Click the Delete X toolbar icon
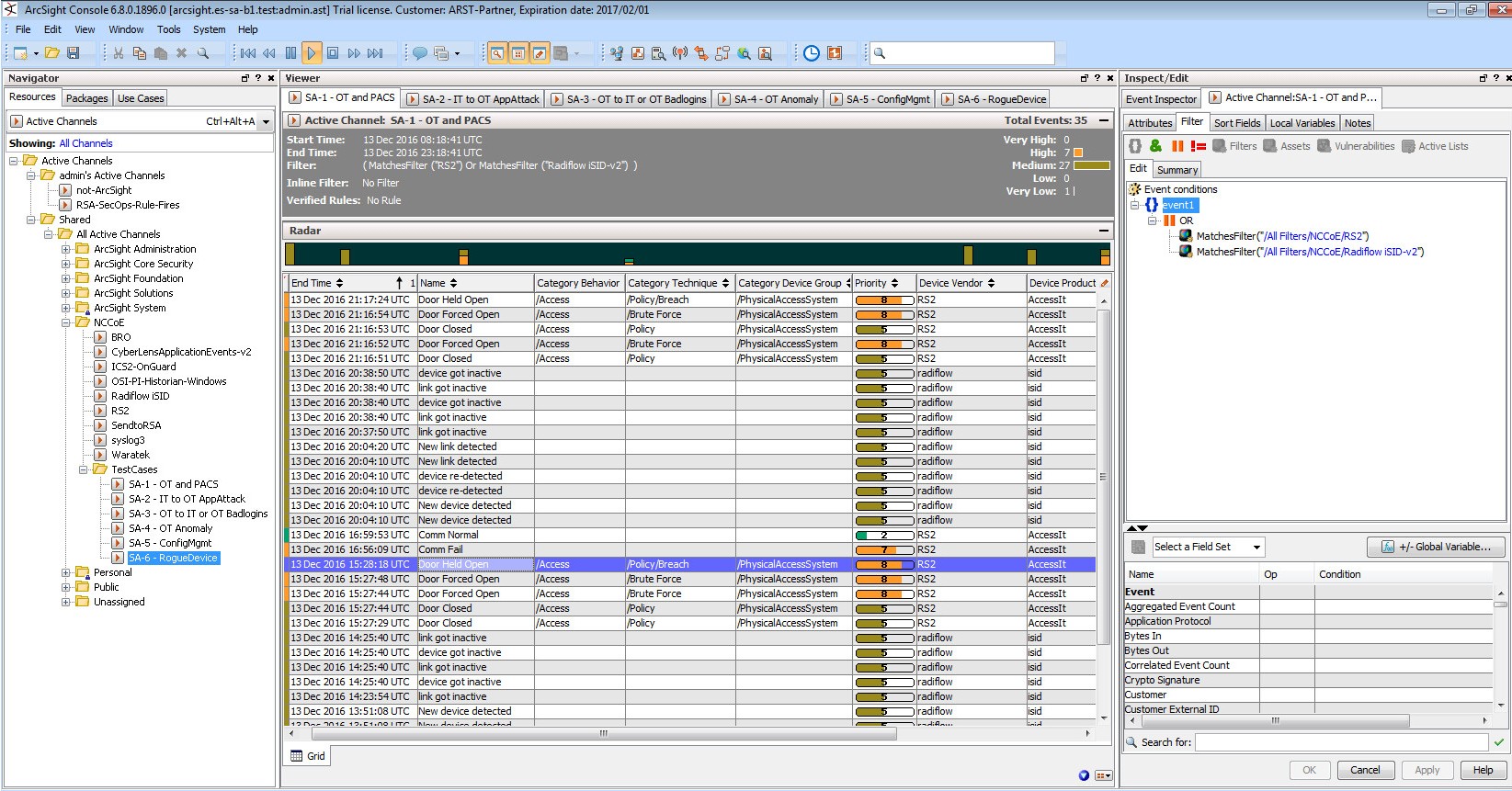The height and width of the screenshot is (791, 1512). point(182,53)
